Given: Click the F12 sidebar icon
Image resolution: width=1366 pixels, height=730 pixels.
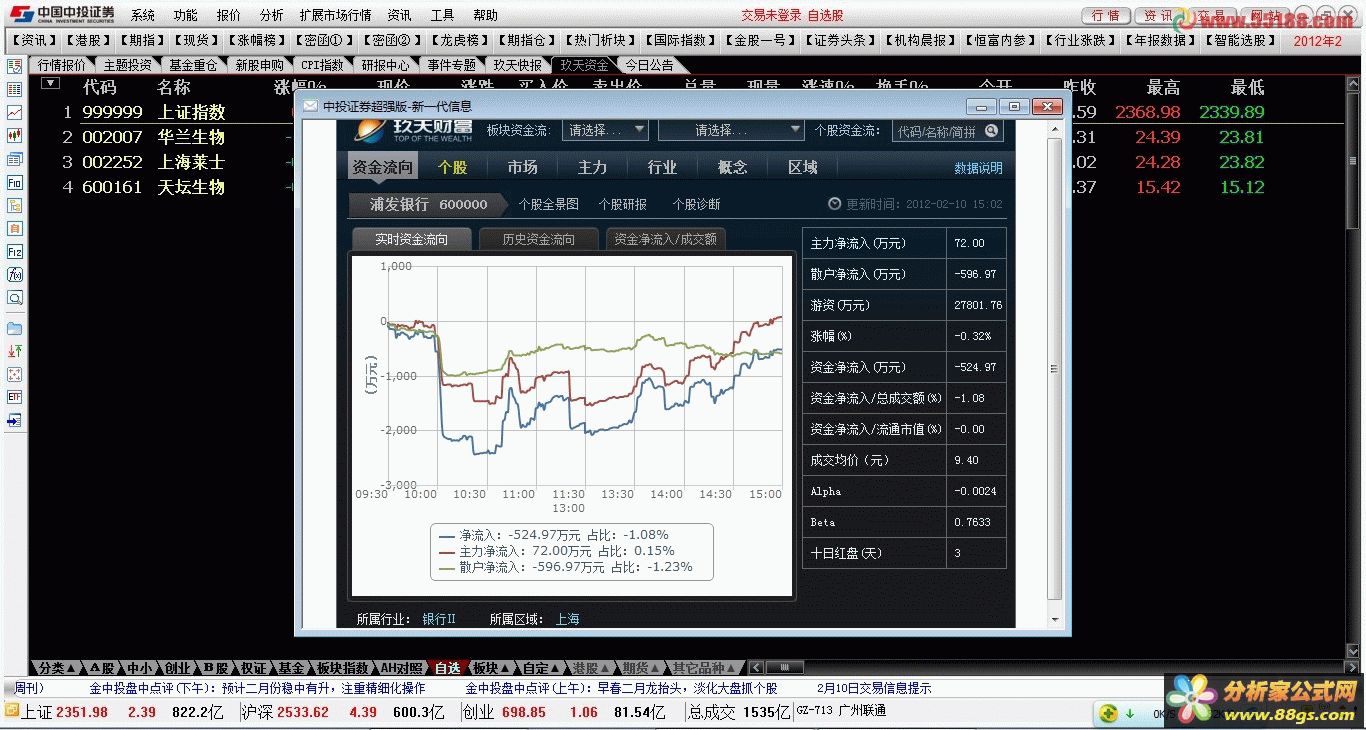Looking at the screenshot, I should point(14,252).
